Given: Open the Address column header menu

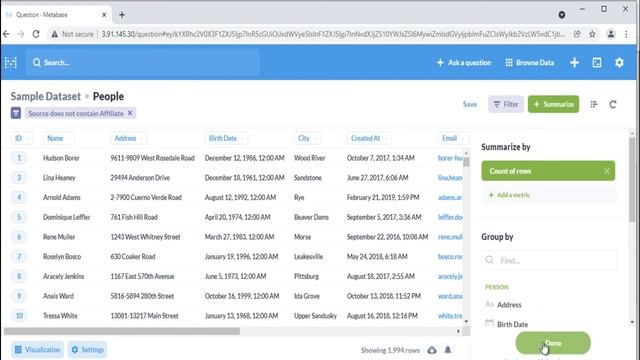Looking at the screenshot, I should [128, 138].
